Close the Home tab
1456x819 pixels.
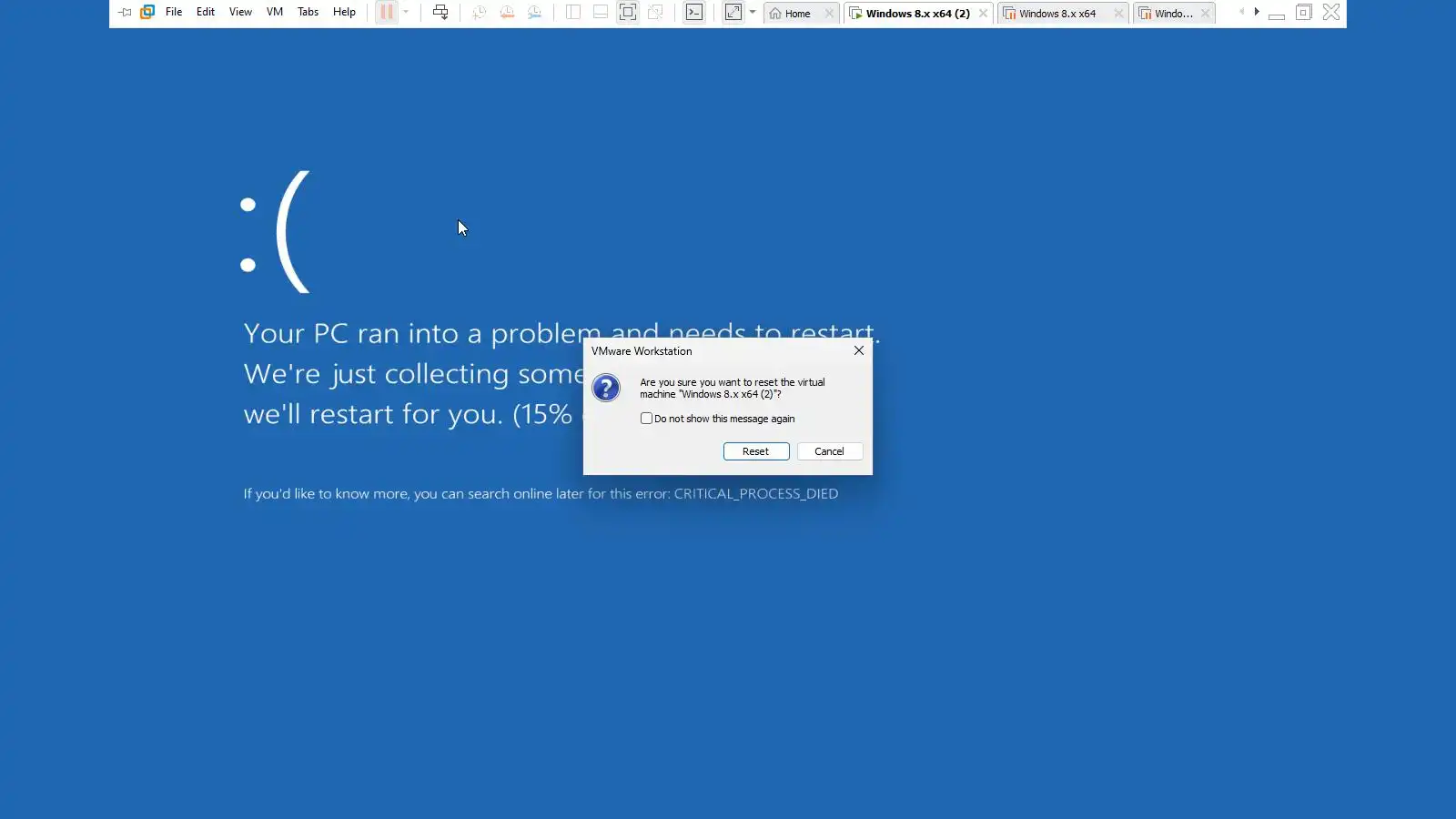point(829,14)
